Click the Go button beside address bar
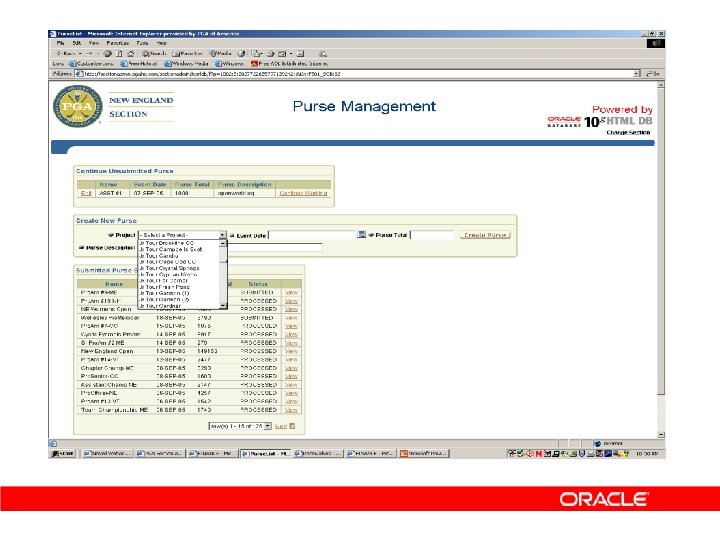720x540 pixels. click(x=653, y=73)
